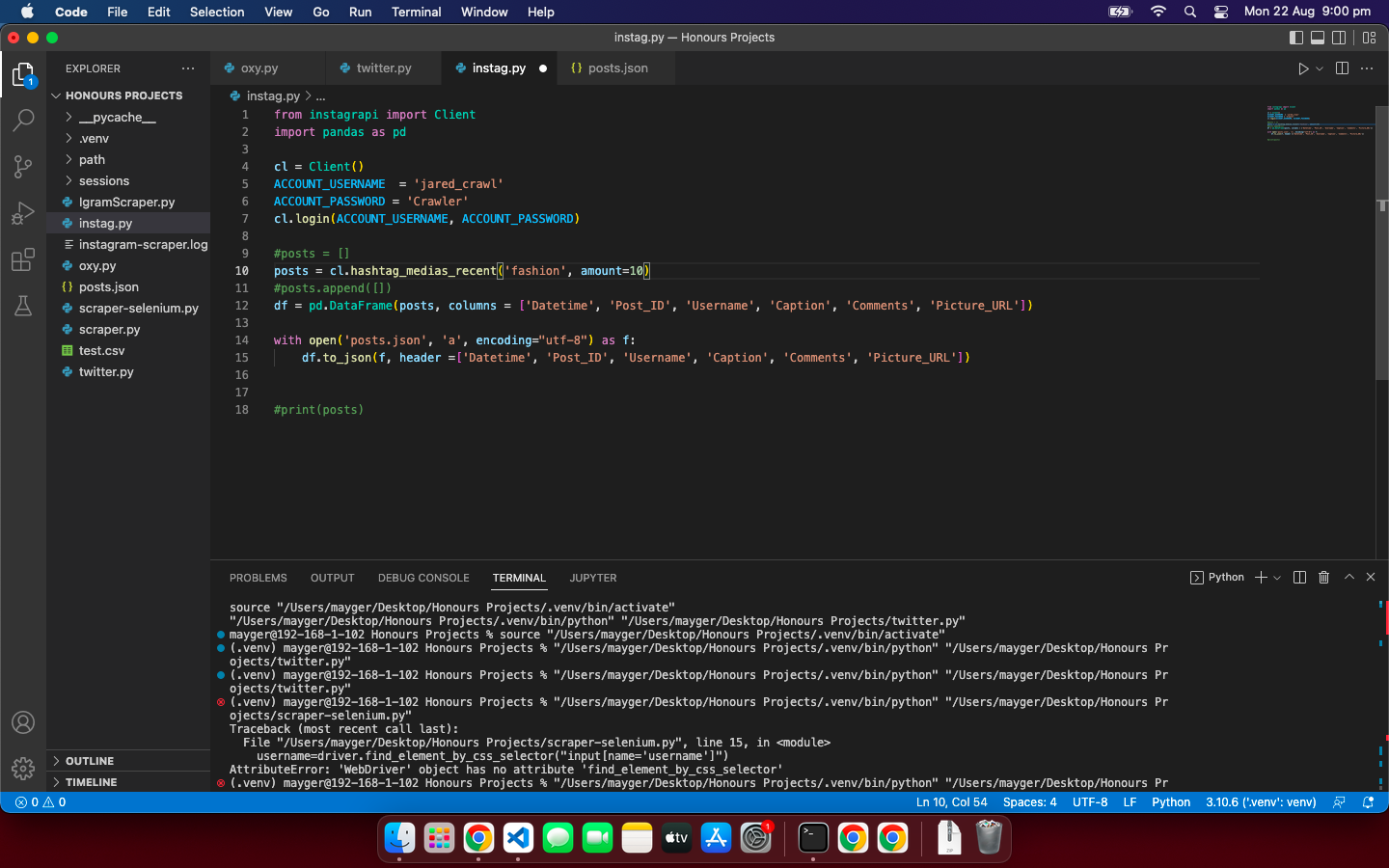Image resolution: width=1389 pixels, height=868 pixels.
Task: Open Run and Debug view
Action: point(23,213)
